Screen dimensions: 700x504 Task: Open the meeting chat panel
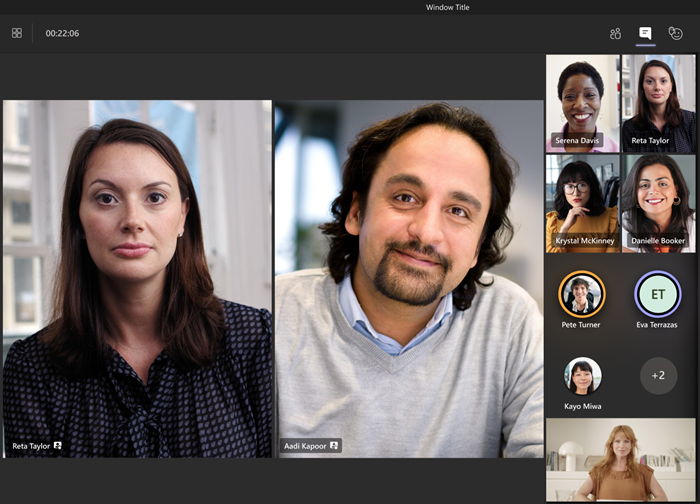click(x=645, y=33)
